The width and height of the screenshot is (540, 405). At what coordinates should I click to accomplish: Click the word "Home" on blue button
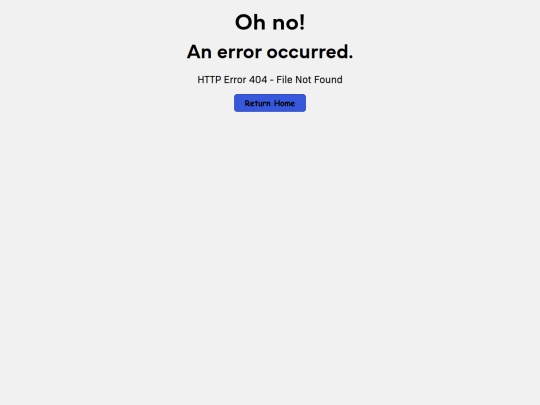[284, 103]
